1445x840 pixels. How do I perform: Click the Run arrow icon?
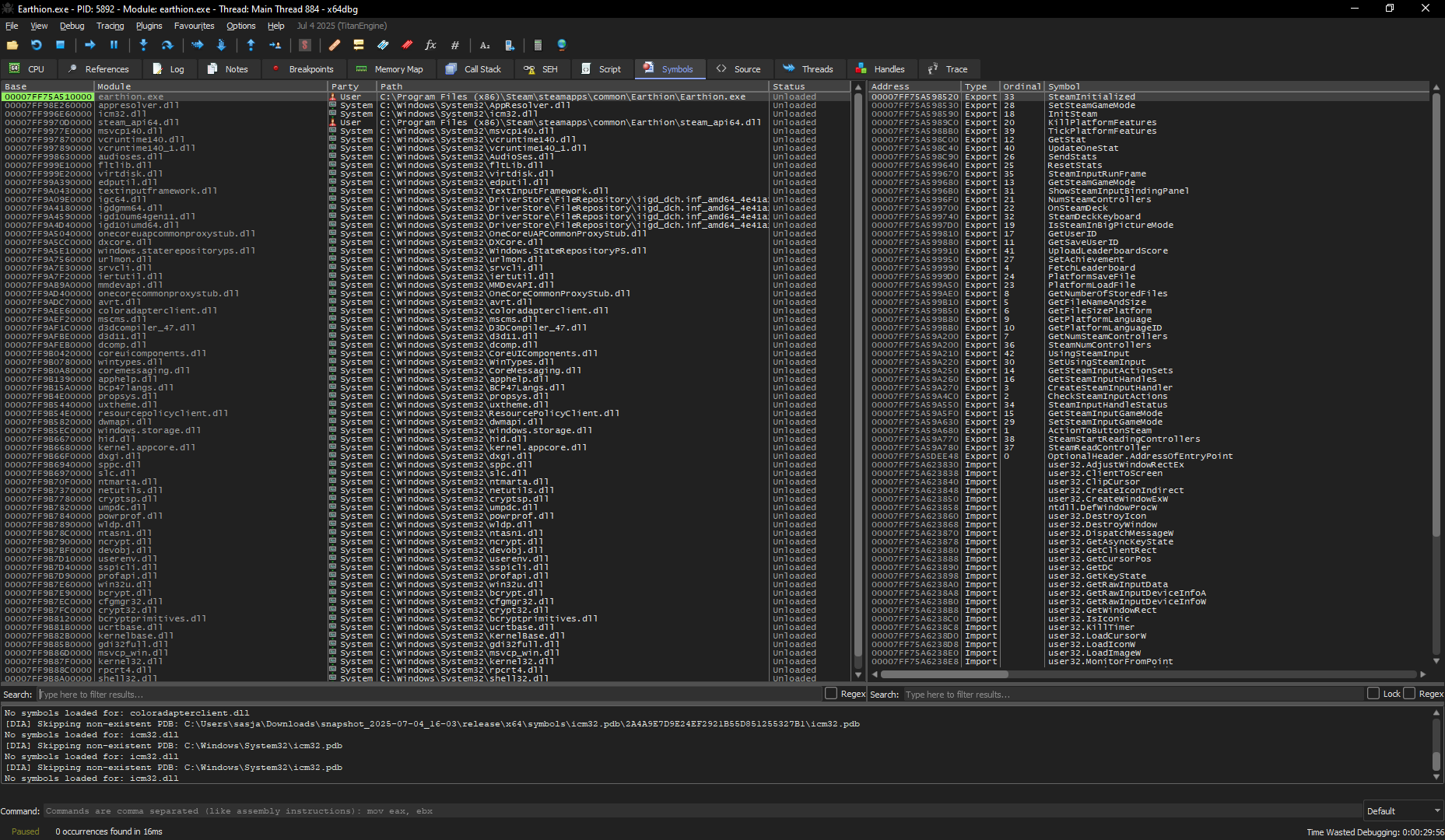click(89, 45)
